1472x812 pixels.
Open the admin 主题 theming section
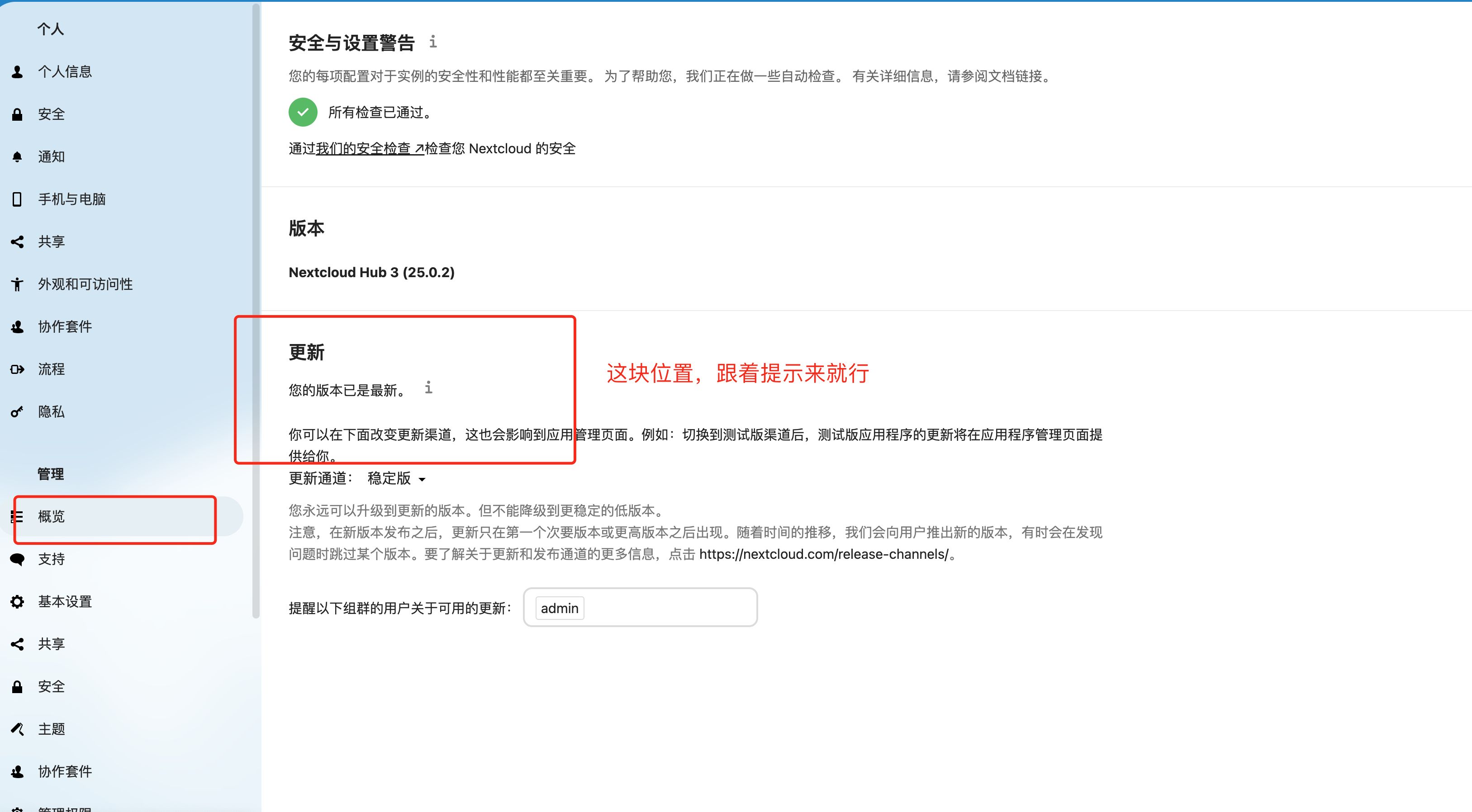[x=52, y=729]
